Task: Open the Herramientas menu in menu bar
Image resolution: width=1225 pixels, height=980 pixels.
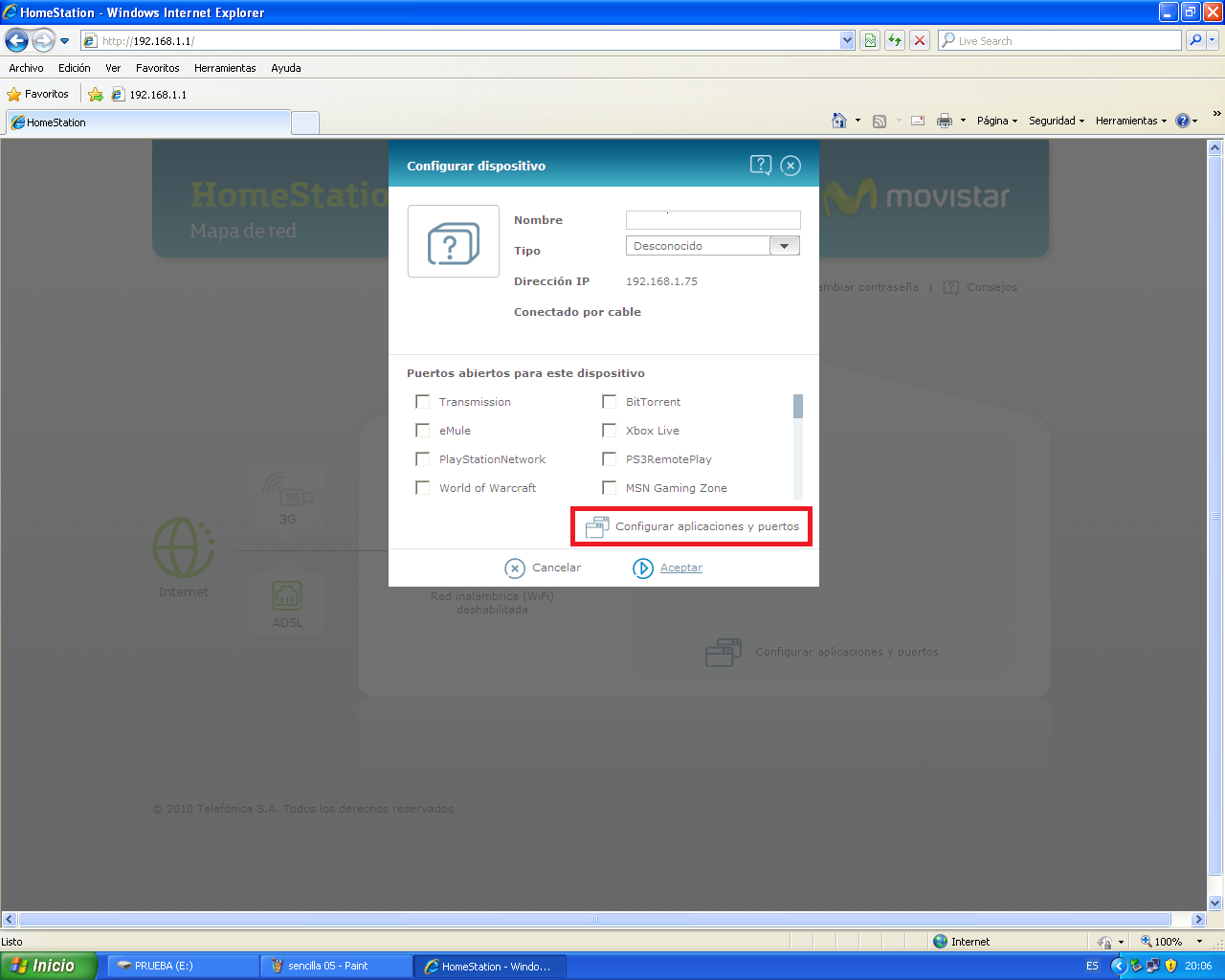Action: 225,68
